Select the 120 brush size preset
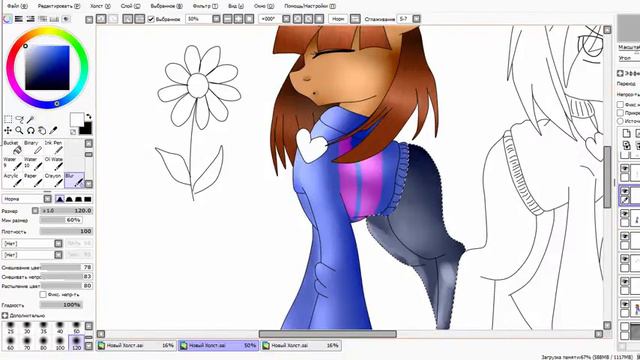The image size is (640, 360). coord(76,343)
